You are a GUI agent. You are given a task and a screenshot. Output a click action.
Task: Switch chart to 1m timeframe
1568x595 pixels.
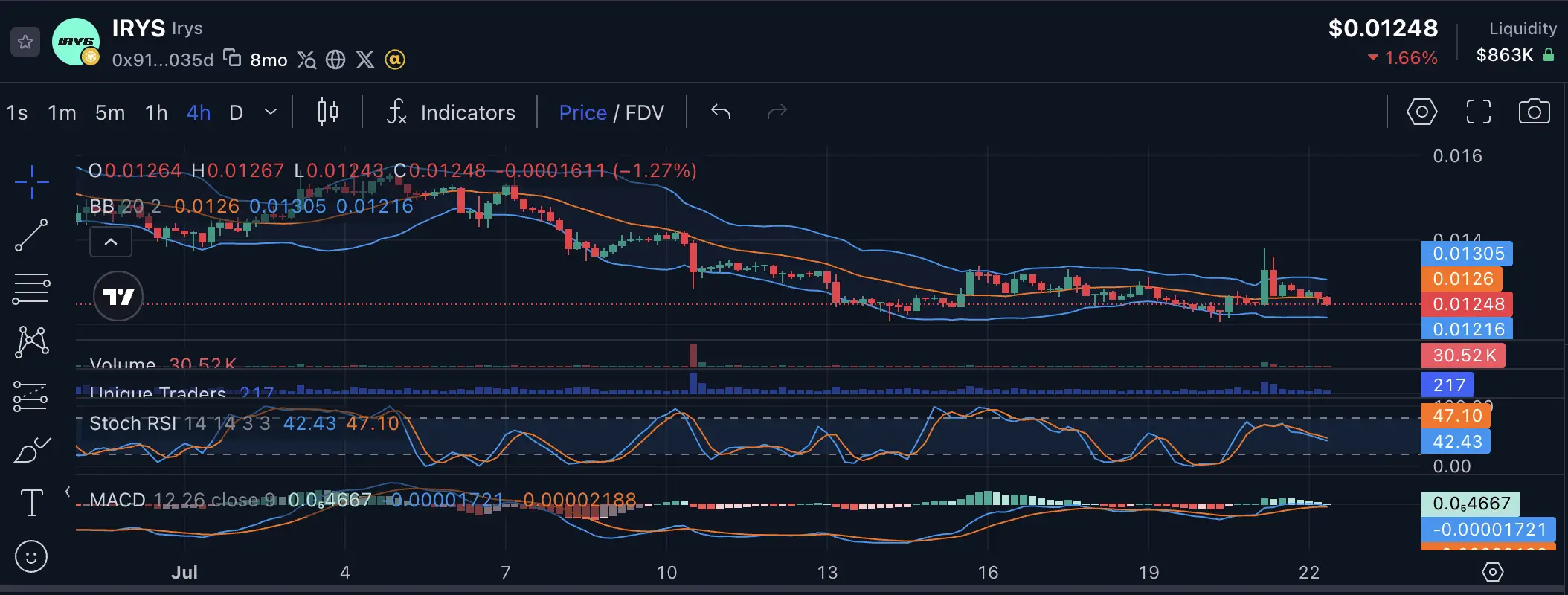pyautogui.click(x=62, y=113)
